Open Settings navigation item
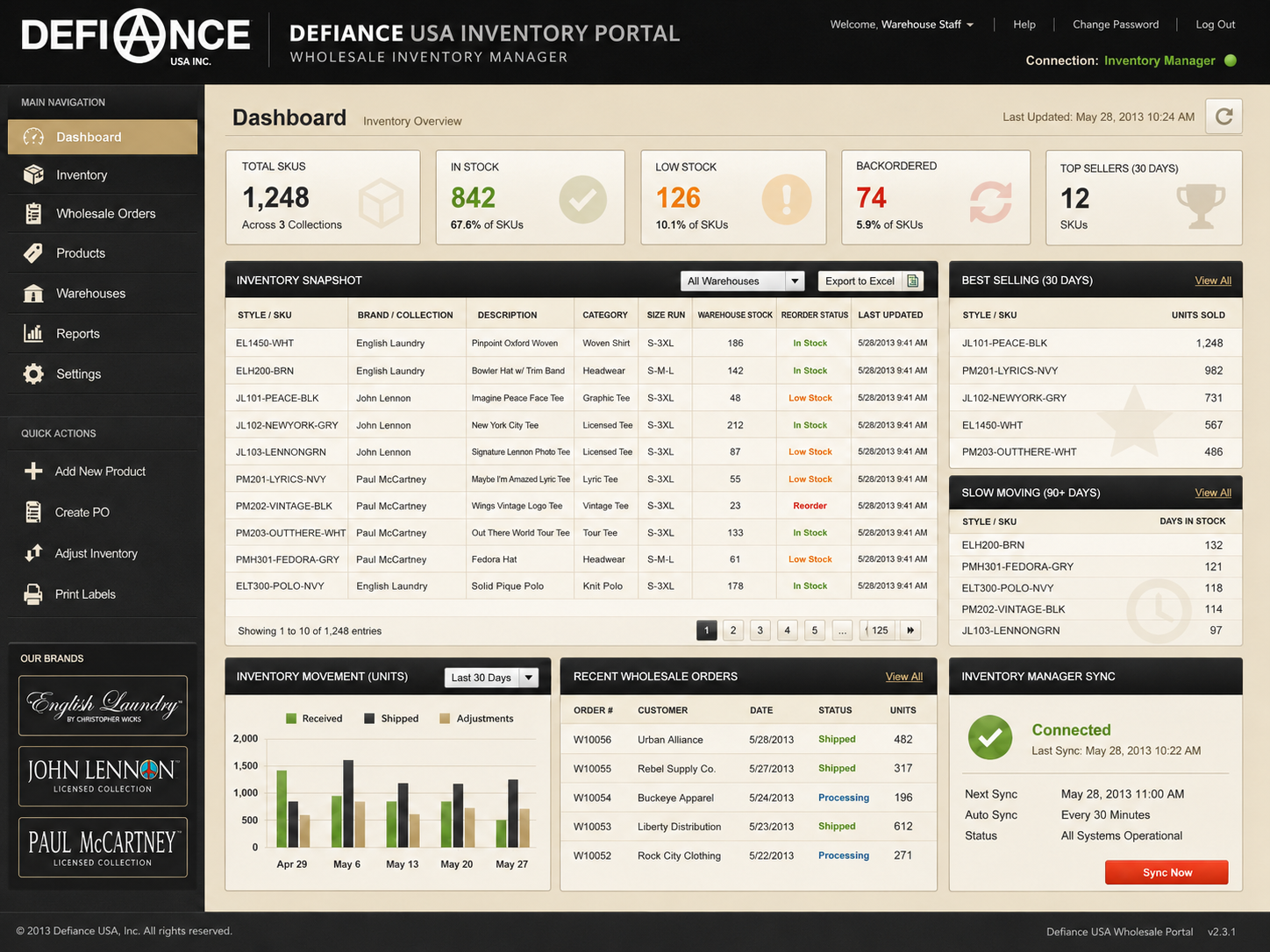This screenshot has height=952, width=1270. tap(103, 373)
